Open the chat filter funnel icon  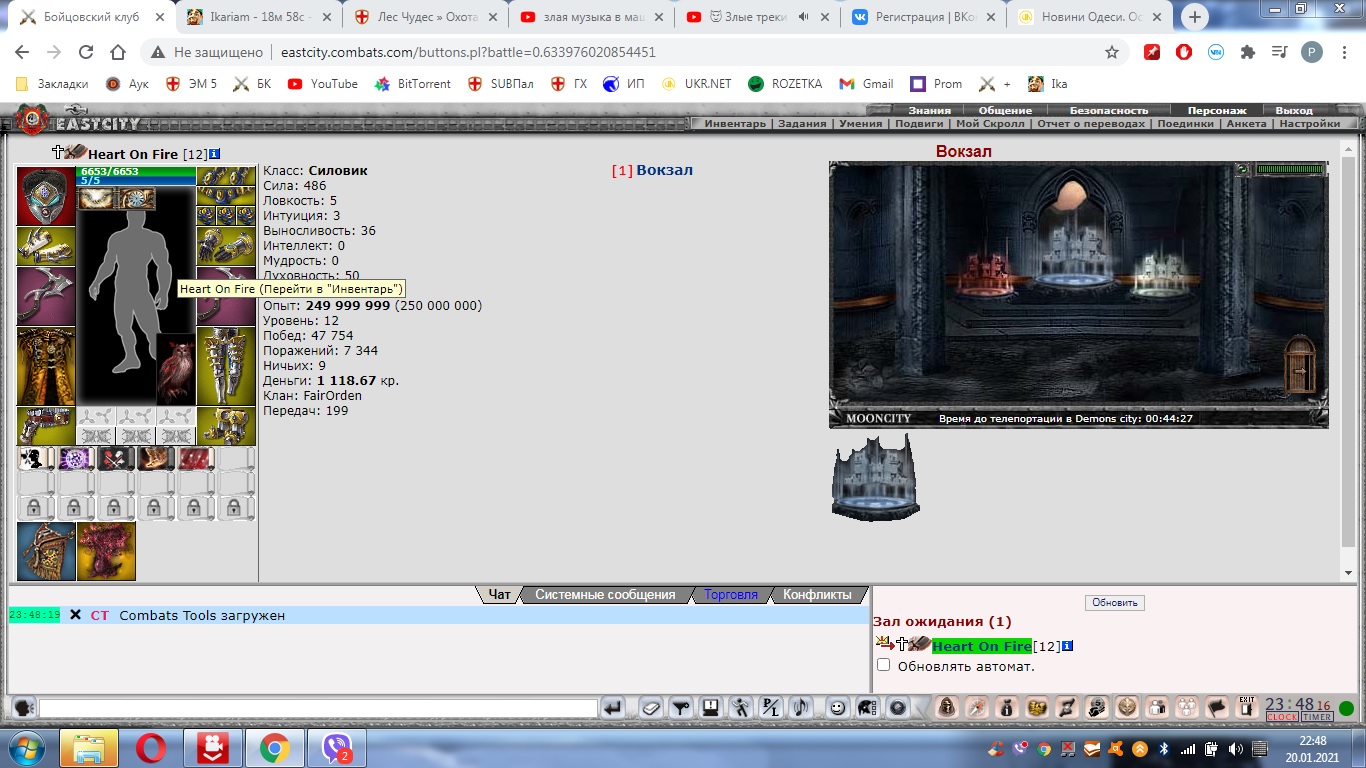tap(681, 708)
